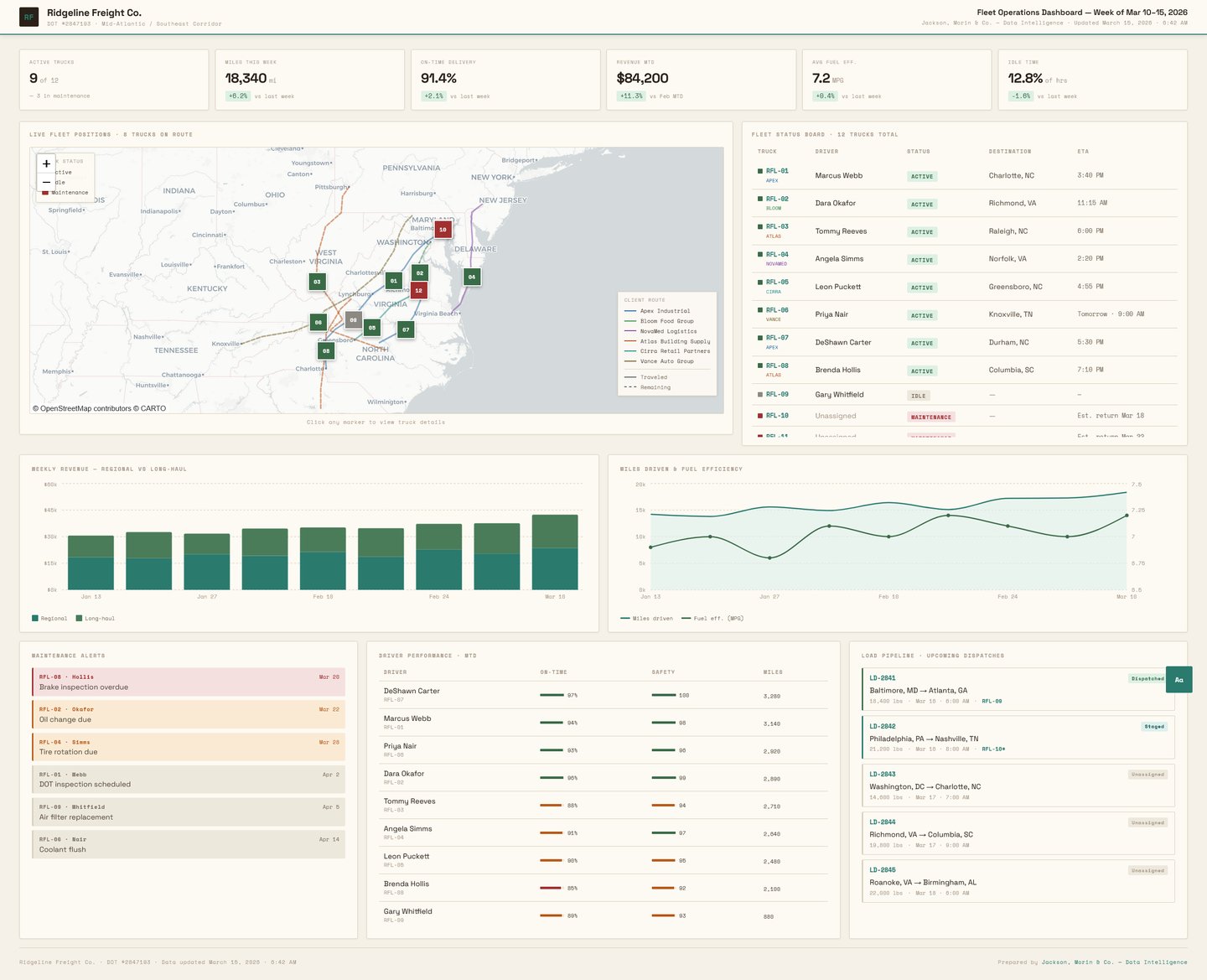Toggle Long-haul series in revenue legend
The image size is (1207, 980).
click(96, 619)
